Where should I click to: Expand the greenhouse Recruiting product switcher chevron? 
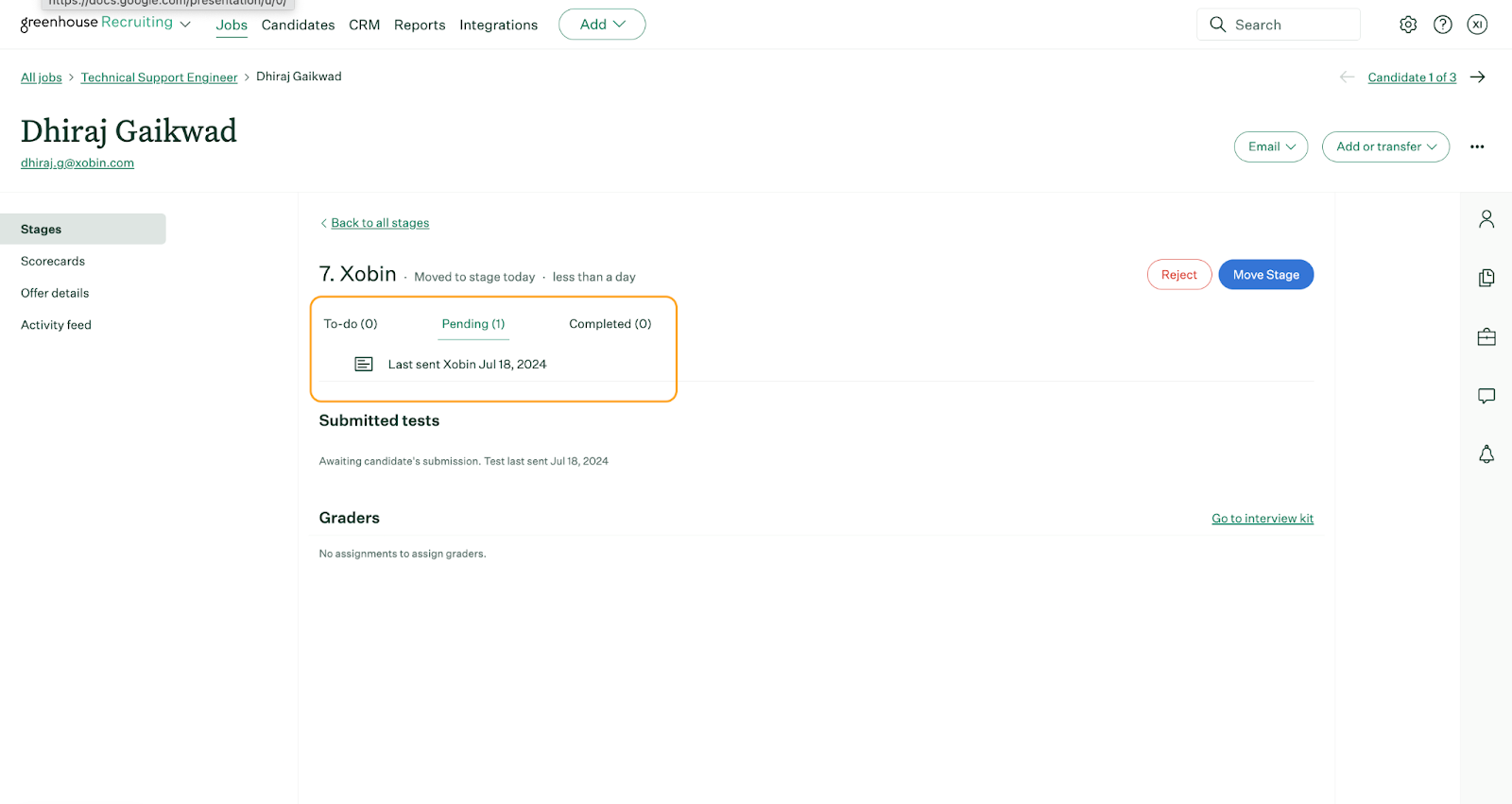185,25
